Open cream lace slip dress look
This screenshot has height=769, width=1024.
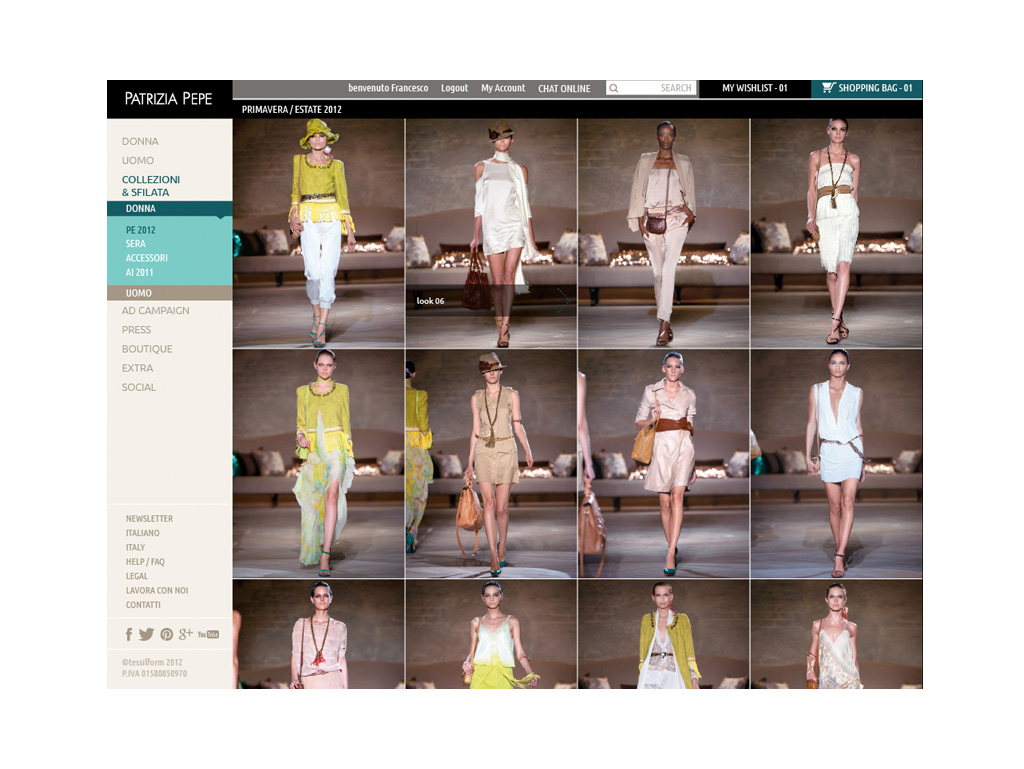[x=837, y=634]
